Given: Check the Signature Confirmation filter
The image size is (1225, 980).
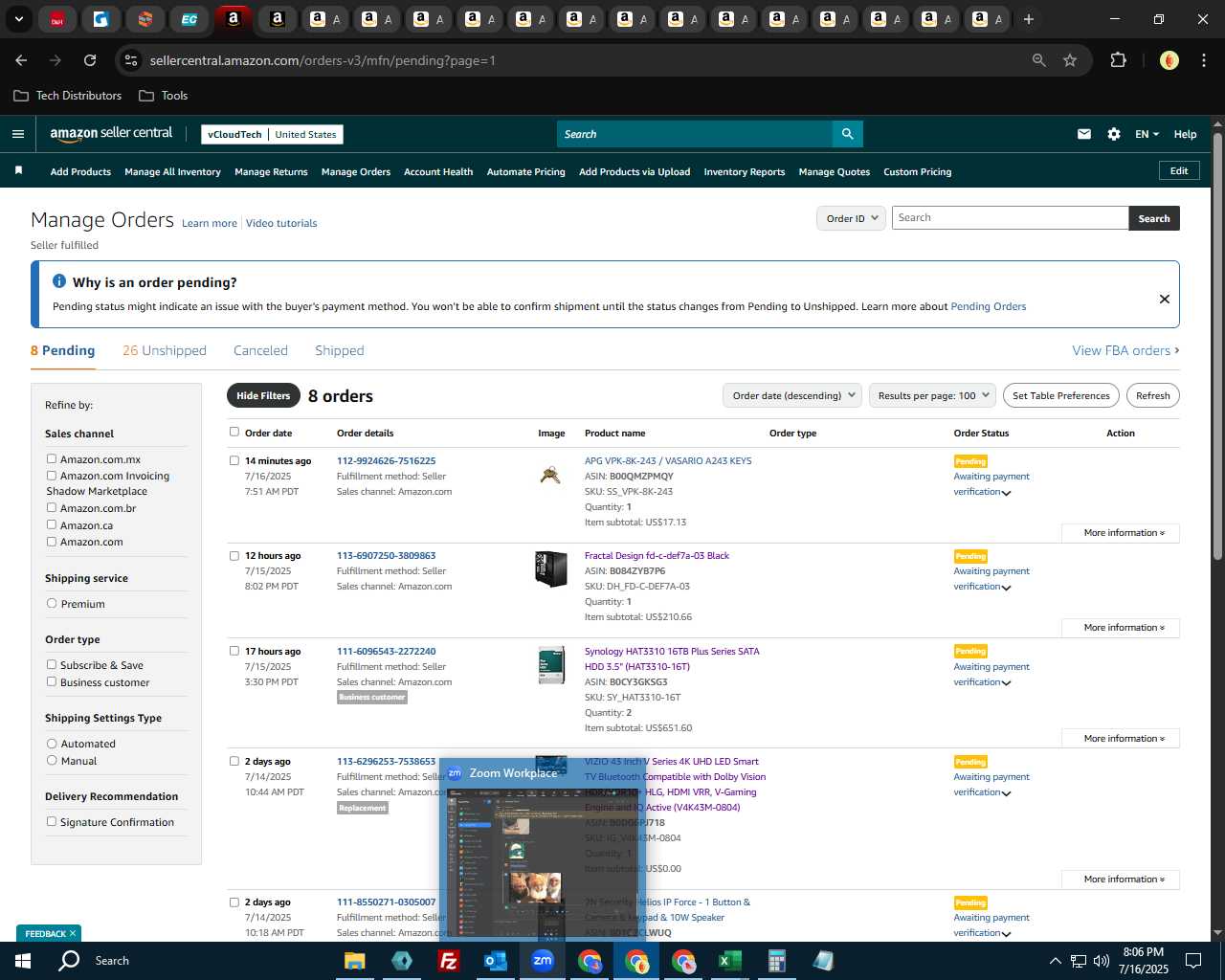Looking at the screenshot, I should coord(52,821).
